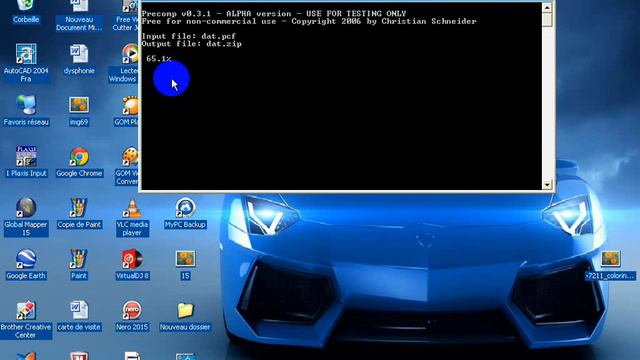Click 'Output file: dat.zip' console line
This screenshot has height=360, width=640.
[191, 44]
